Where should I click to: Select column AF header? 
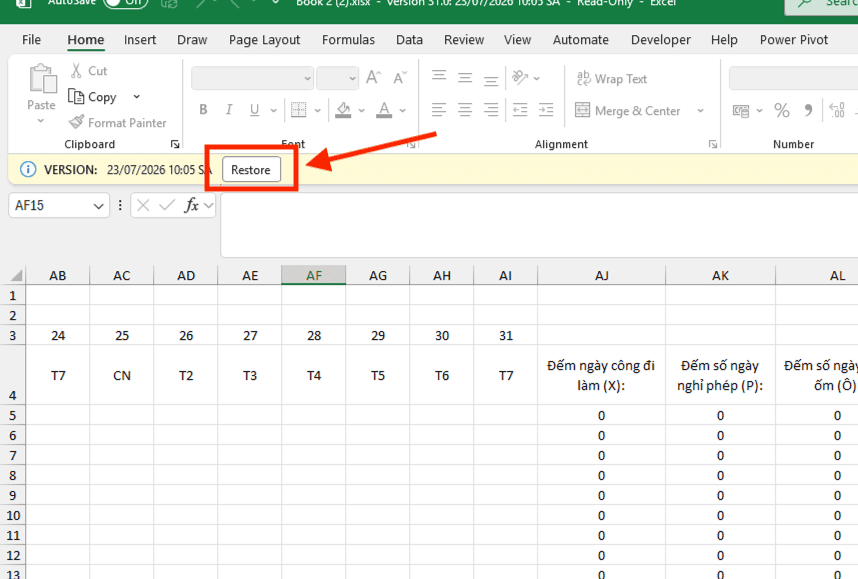[x=314, y=275]
